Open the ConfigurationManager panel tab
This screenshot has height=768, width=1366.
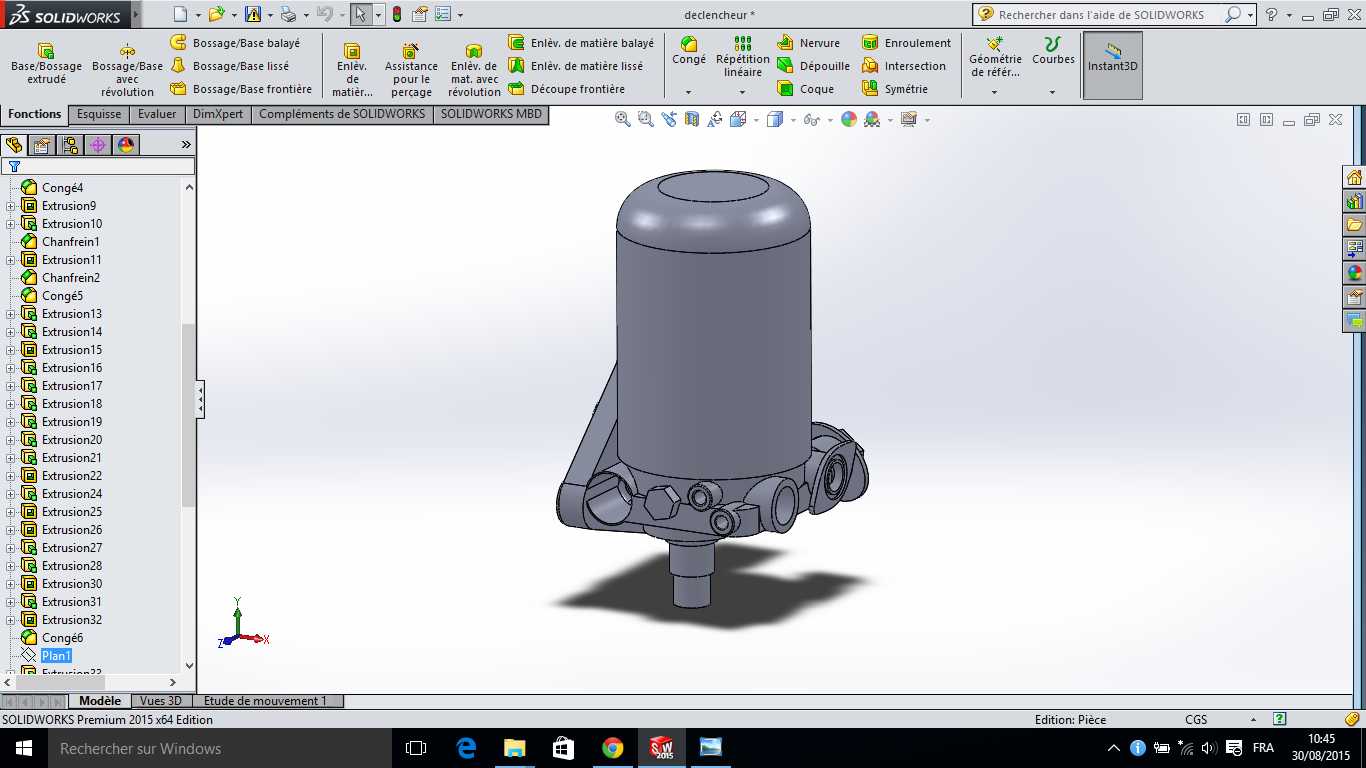(70, 145)
